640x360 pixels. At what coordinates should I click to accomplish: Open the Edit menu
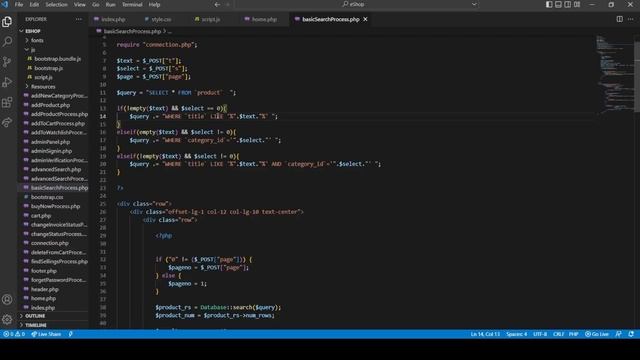pyautogui.click(x=34, y=4)
